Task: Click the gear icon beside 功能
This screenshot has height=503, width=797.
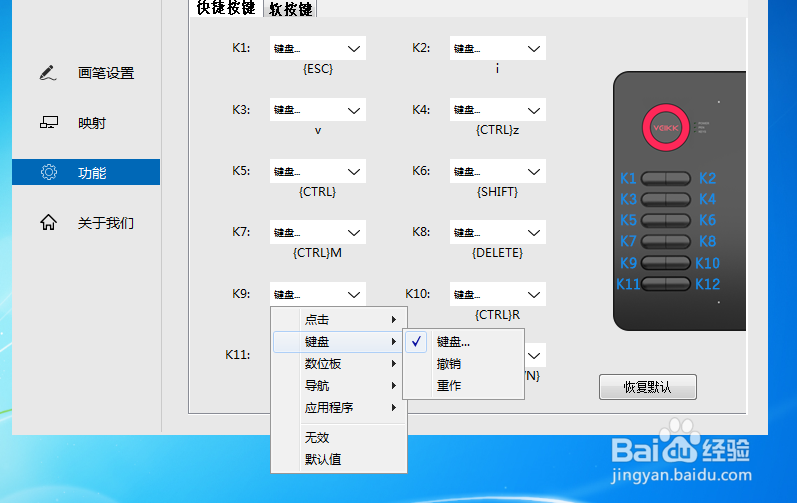Action: (x=49, y=172)
